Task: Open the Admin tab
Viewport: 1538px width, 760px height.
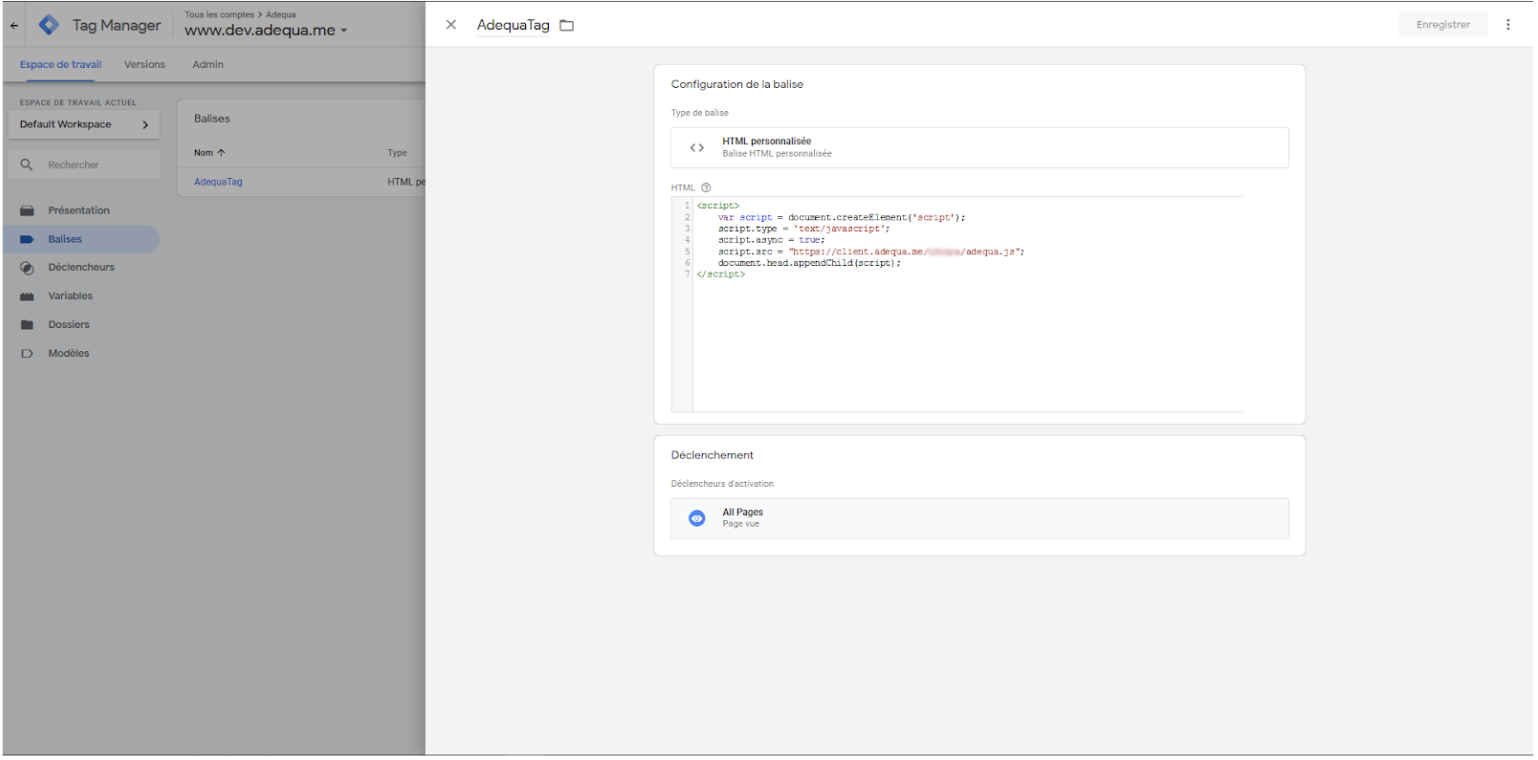Action: [x=208, y=64]
